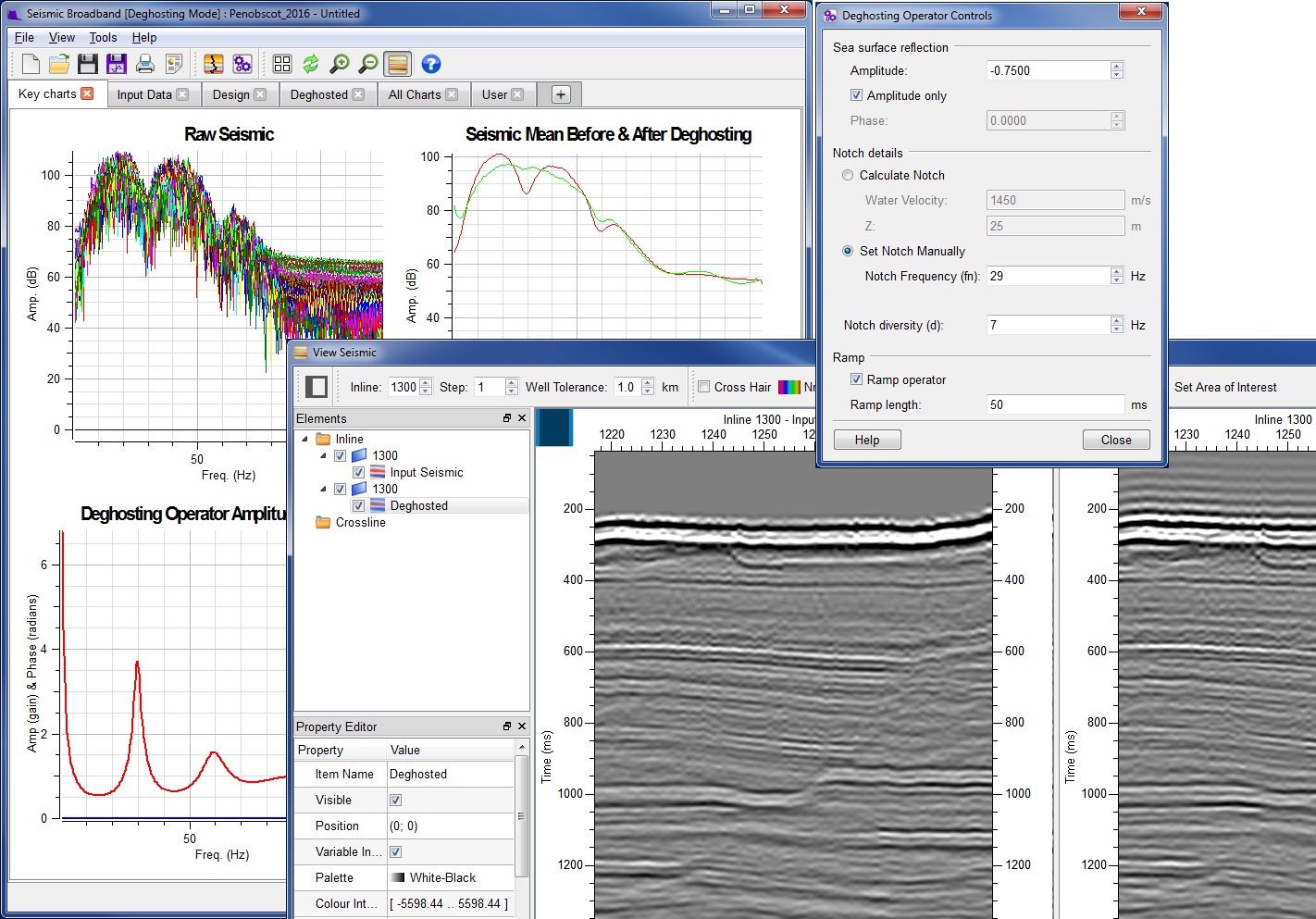Open the Tools menu
The height and width of the screenshot is (919, 1316).
pyautogui.click(x=103, y=37)
